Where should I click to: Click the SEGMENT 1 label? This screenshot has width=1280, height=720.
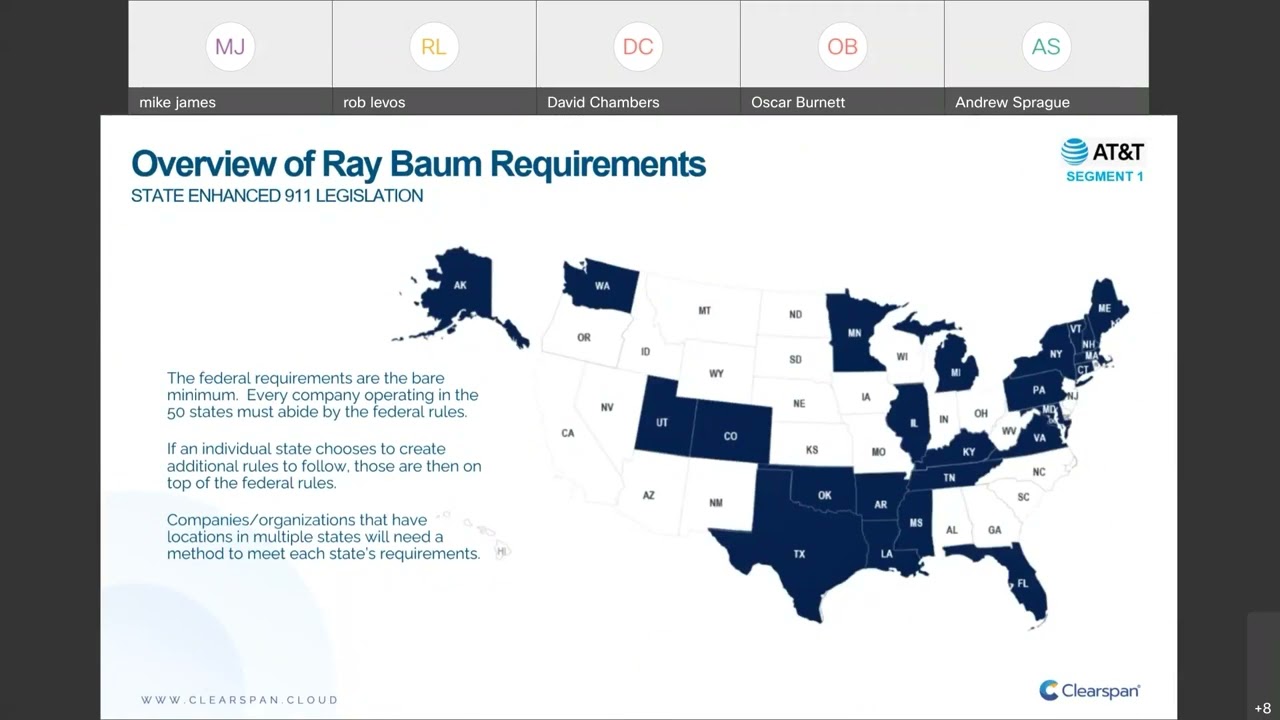(x=1104, y=176)
